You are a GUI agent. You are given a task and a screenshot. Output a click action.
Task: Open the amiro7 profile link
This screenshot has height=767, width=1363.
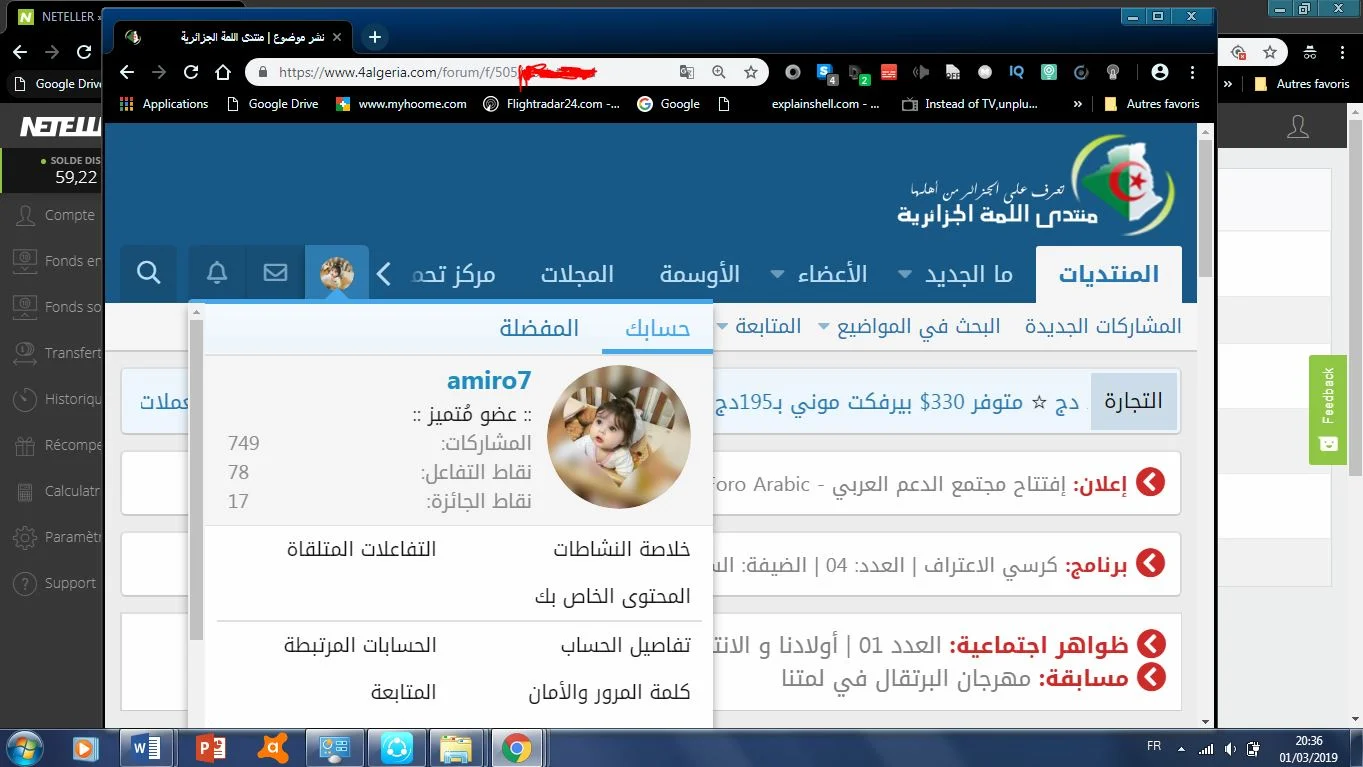(488, 381)
